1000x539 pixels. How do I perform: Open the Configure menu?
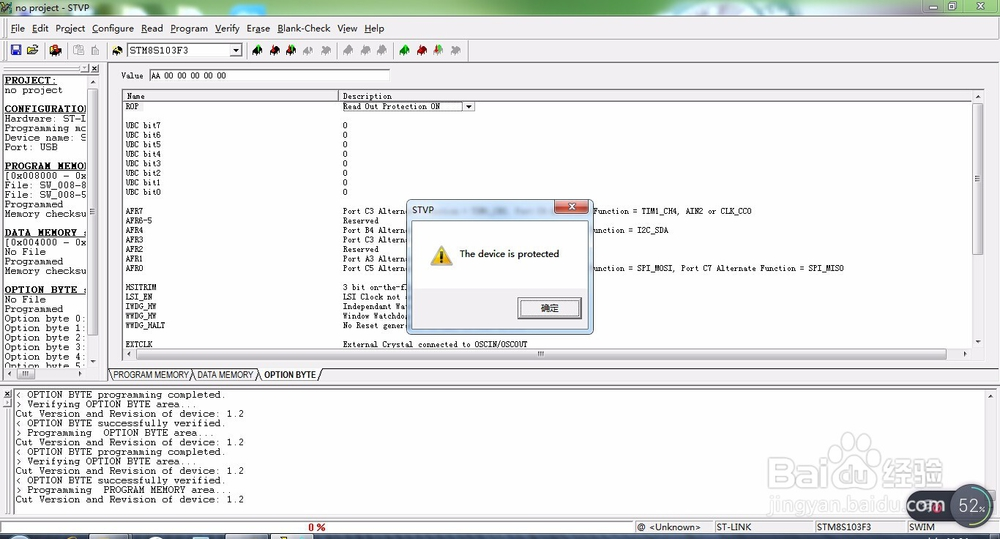113,28
